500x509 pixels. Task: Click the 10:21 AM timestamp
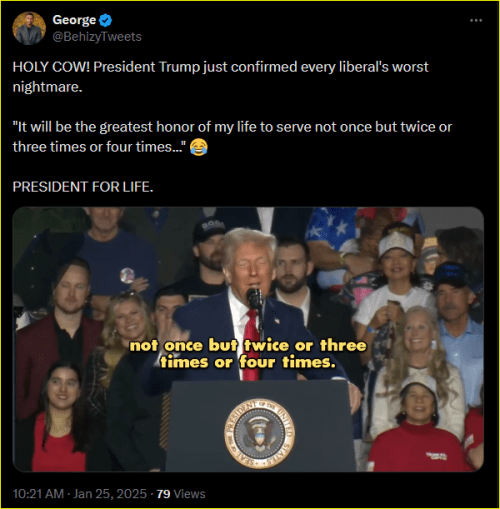click(x=38, y=494)
